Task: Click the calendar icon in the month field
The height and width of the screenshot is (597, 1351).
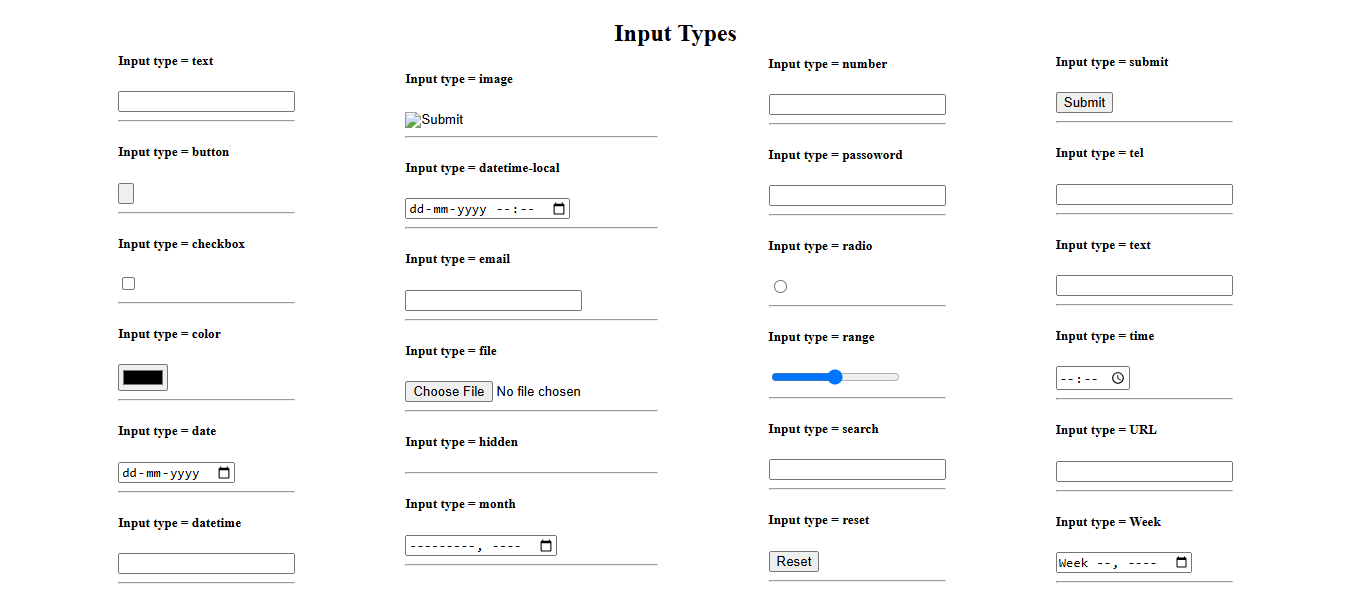Action: click(x=545, y=545)
